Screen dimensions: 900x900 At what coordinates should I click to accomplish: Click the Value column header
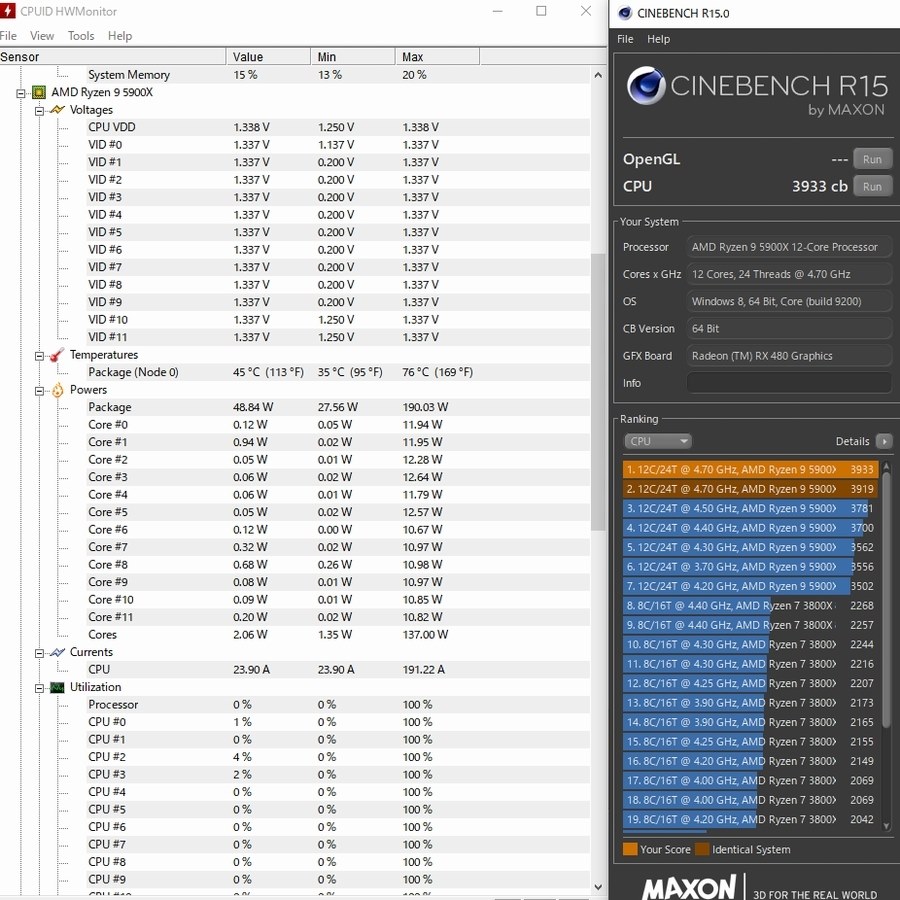(x=268, y=57)
